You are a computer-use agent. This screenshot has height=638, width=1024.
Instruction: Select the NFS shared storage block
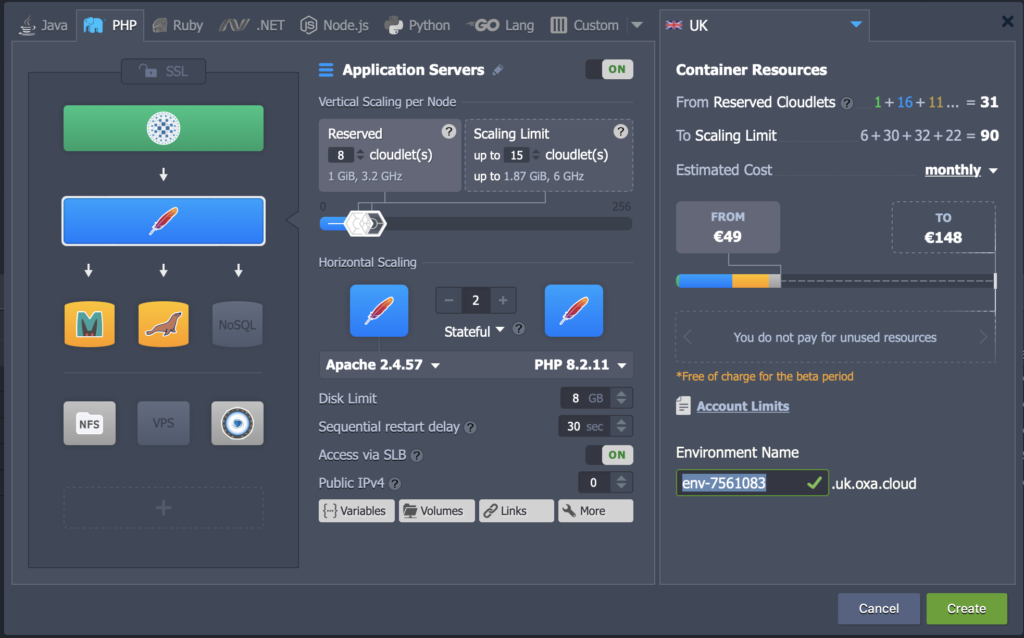click(89, 423)
